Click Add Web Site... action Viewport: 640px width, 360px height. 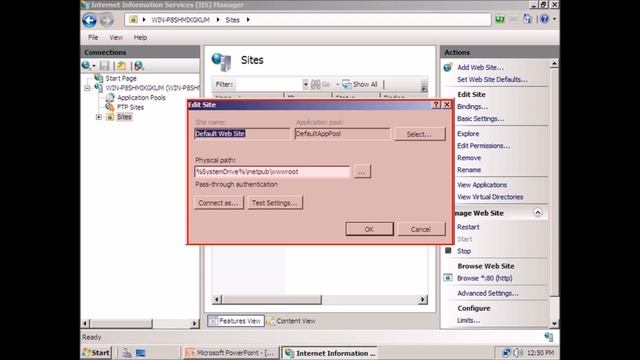click(x=480, y=67)
